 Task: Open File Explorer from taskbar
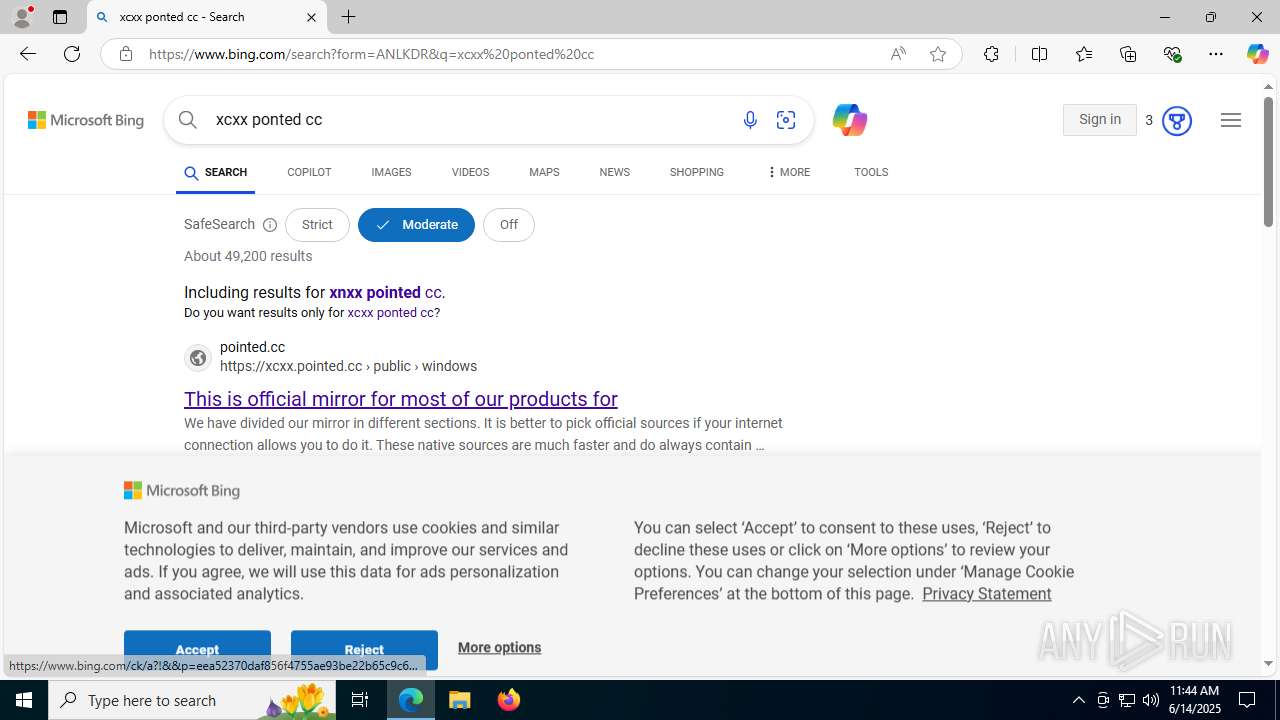460,700
